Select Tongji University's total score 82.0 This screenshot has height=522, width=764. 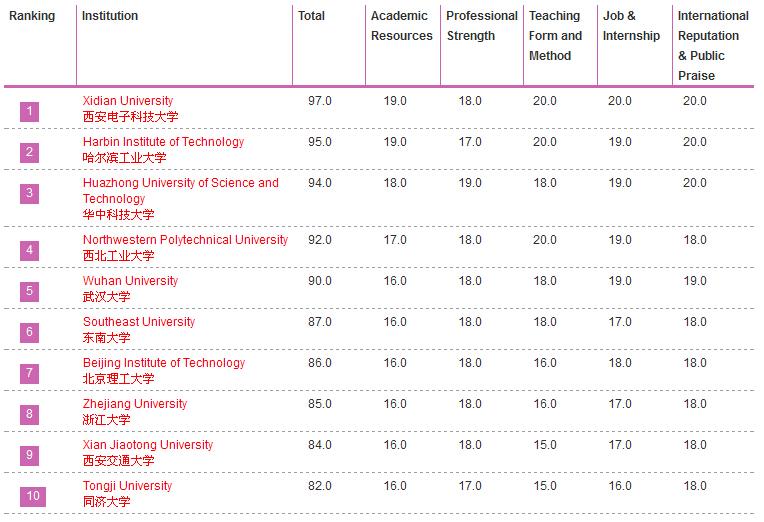click(x=320, y=485)
